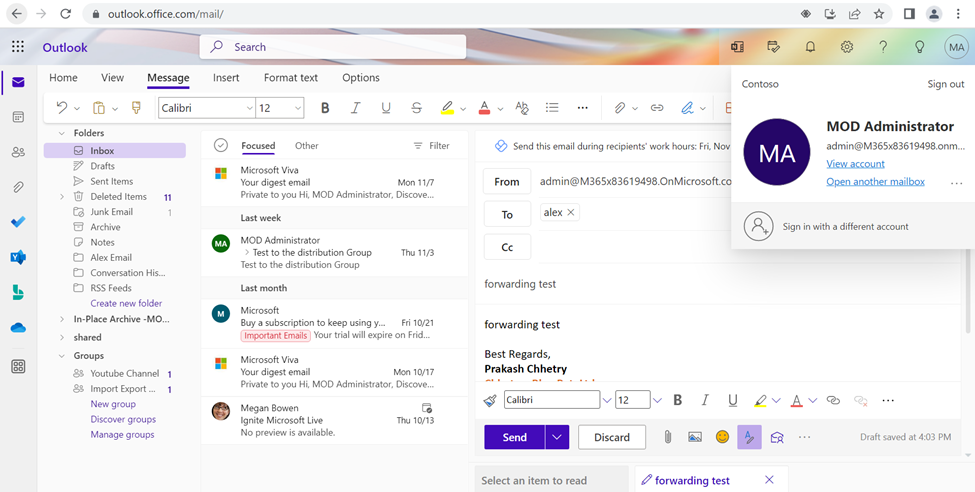Toggle Underline in compose formatting bar
Image resolution: width=975 pixels, height=492 pixels.
pos(732,400)
